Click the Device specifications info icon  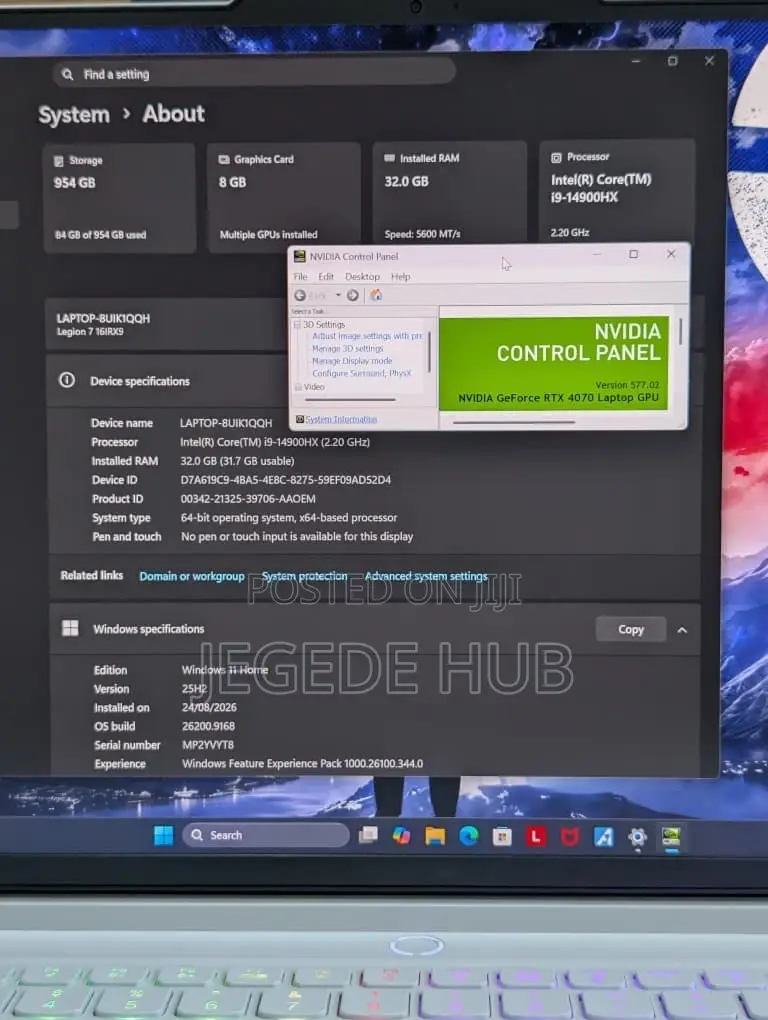click(x=67, y=380)
